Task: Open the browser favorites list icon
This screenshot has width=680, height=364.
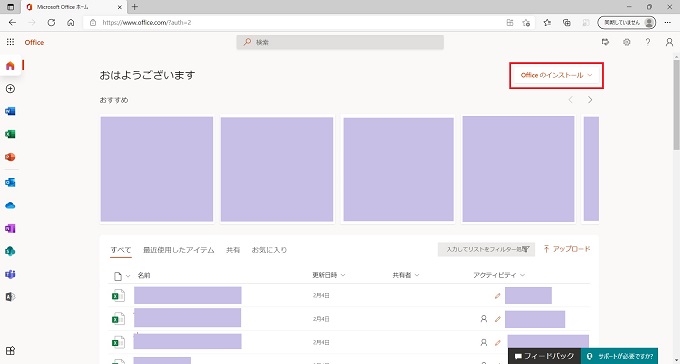Action: (x=547, y=23)
